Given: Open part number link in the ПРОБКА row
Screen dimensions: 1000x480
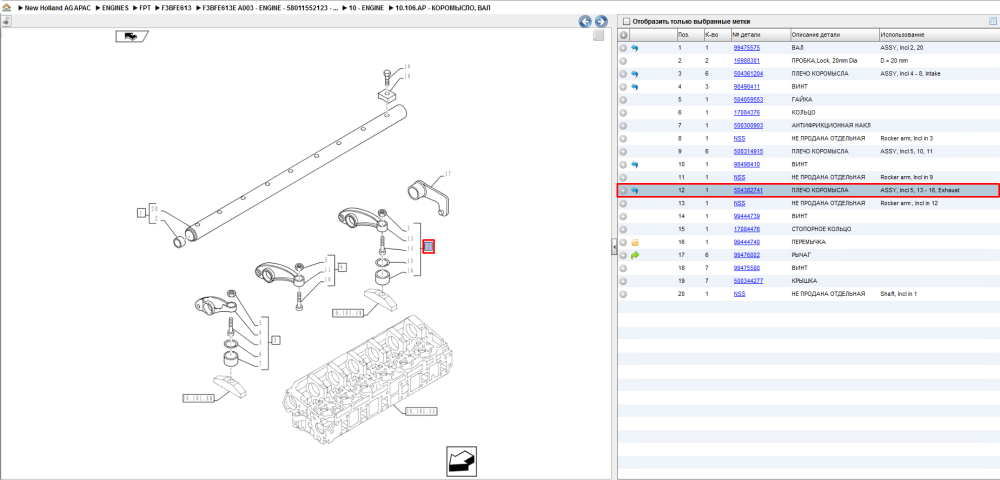Looking at the screenshot, I should [747, 61].
